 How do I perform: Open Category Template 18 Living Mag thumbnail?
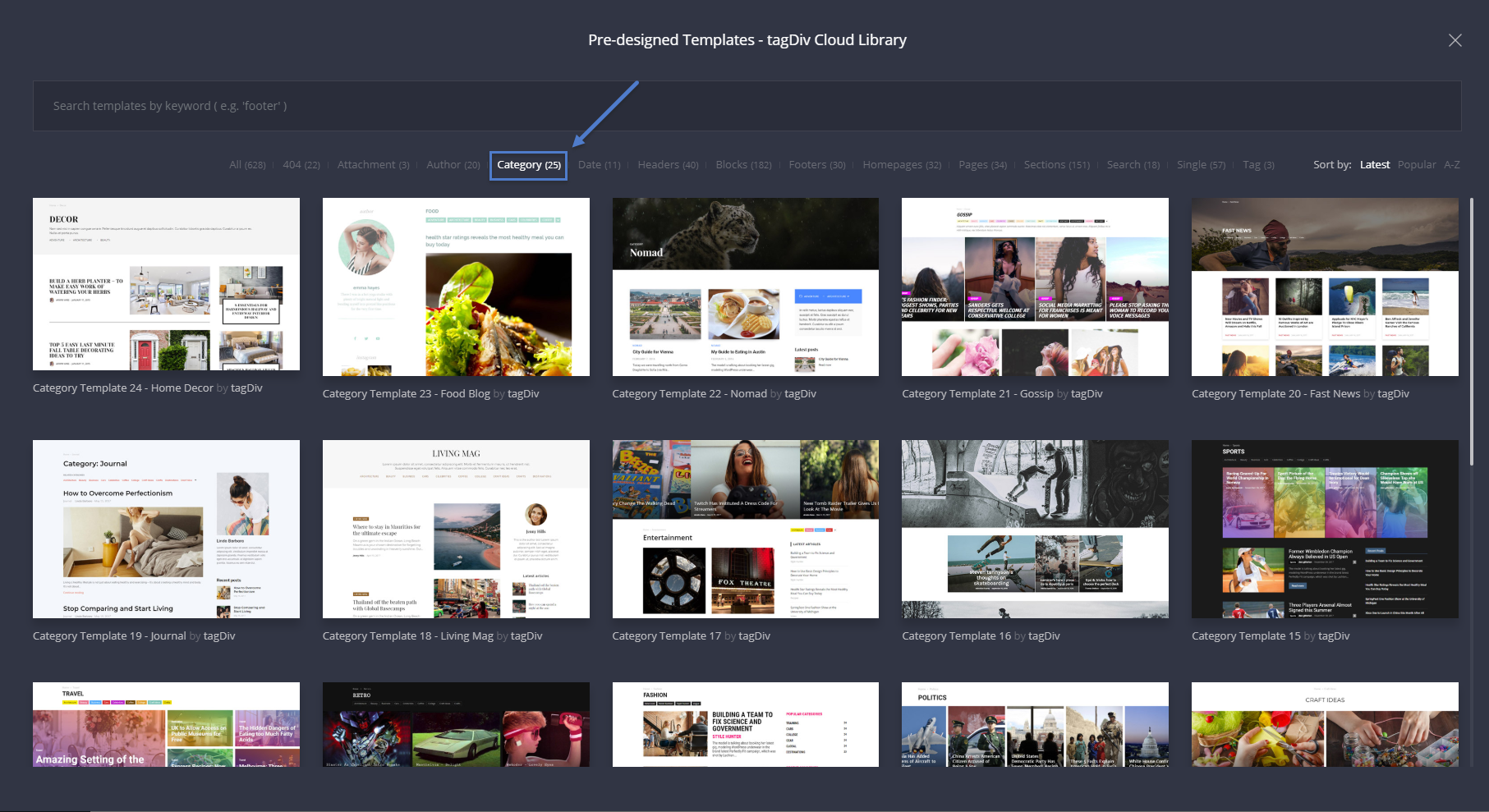[456, 529]
